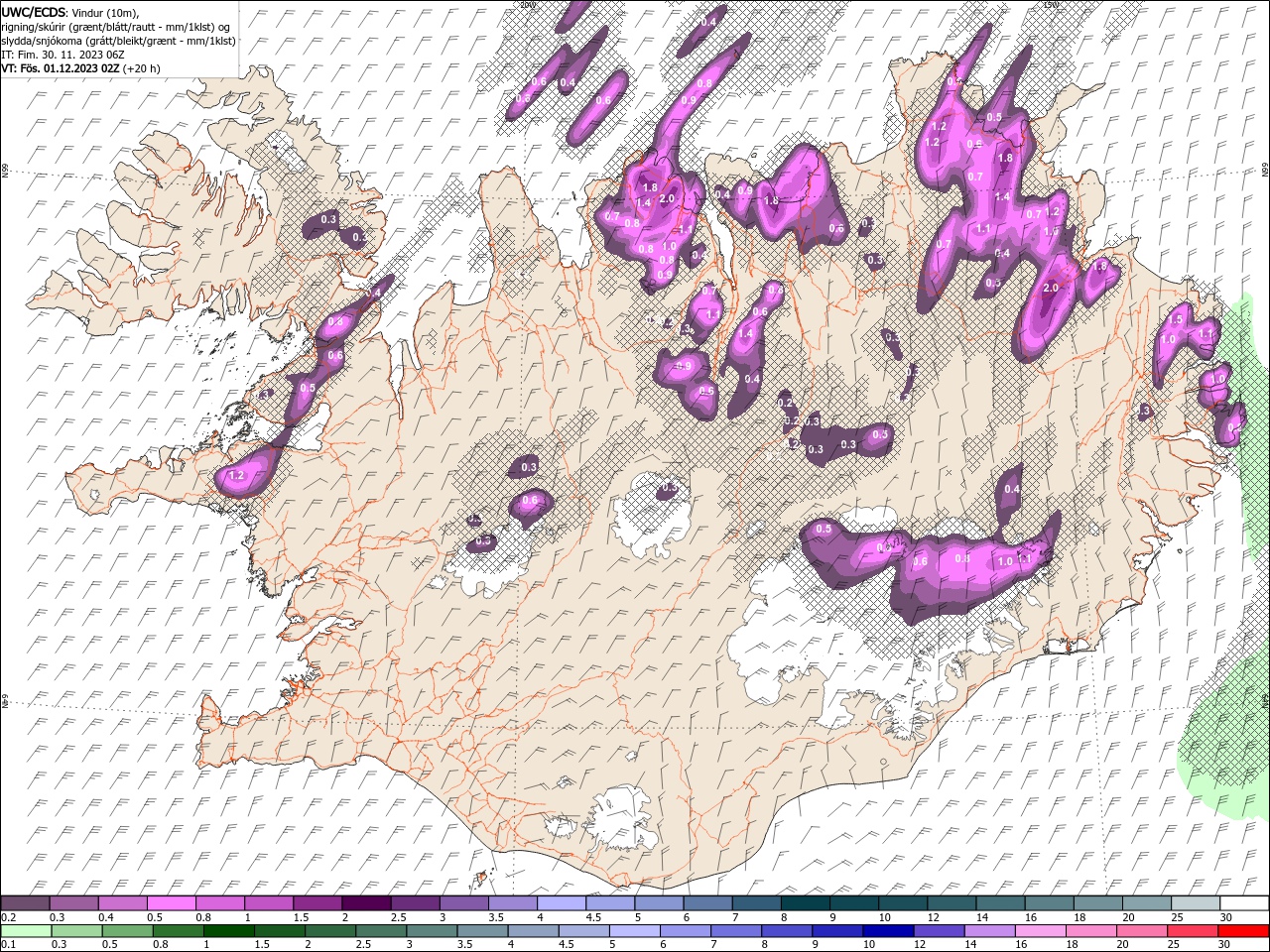The height and width of the screenshot is (952, 1270).
Task: Click the IT: Fim. 30.11.2023 06Z line
Action: click(x=63, y=55)
